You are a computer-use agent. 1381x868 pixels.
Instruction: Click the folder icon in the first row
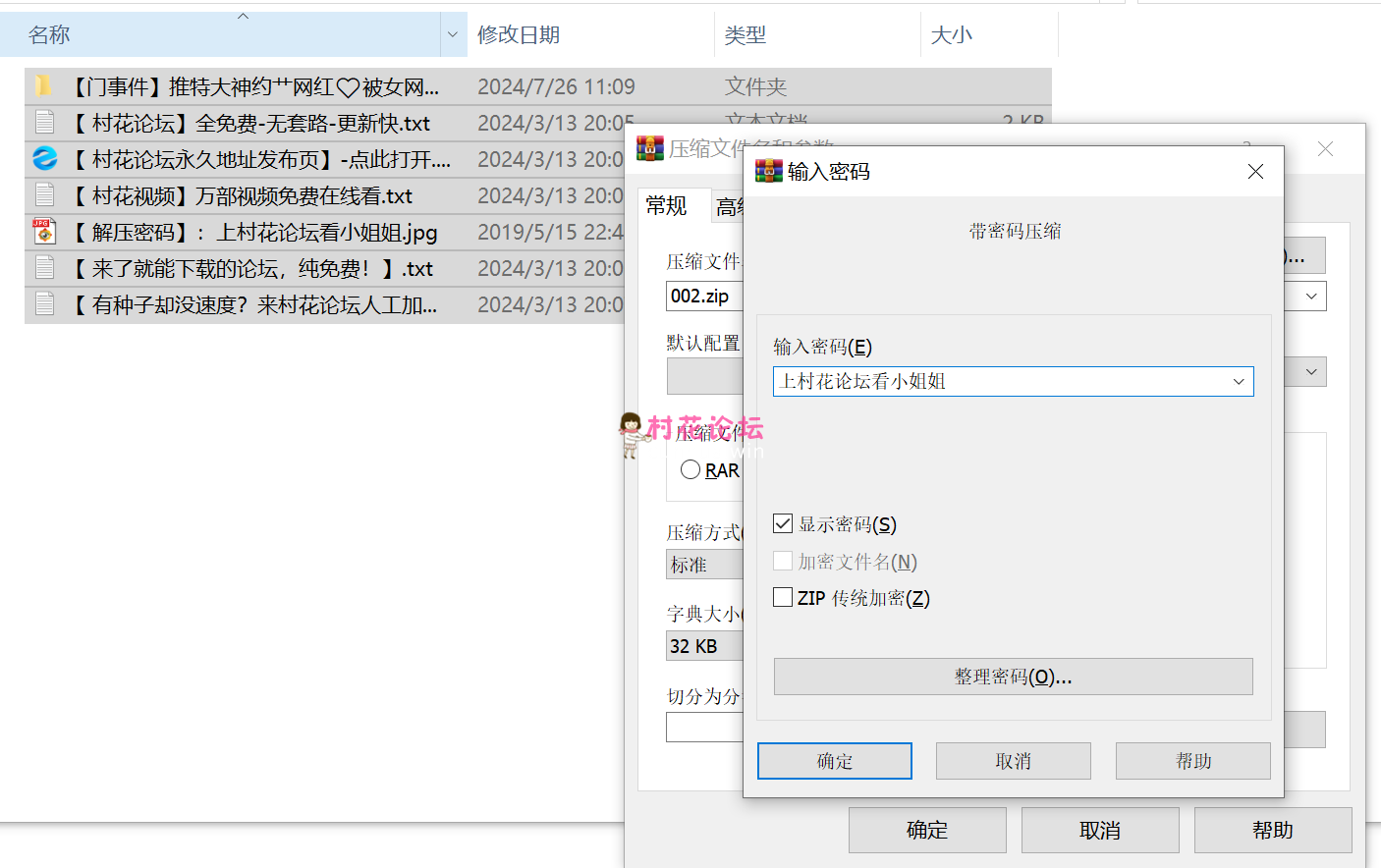(x=43, y=86)
